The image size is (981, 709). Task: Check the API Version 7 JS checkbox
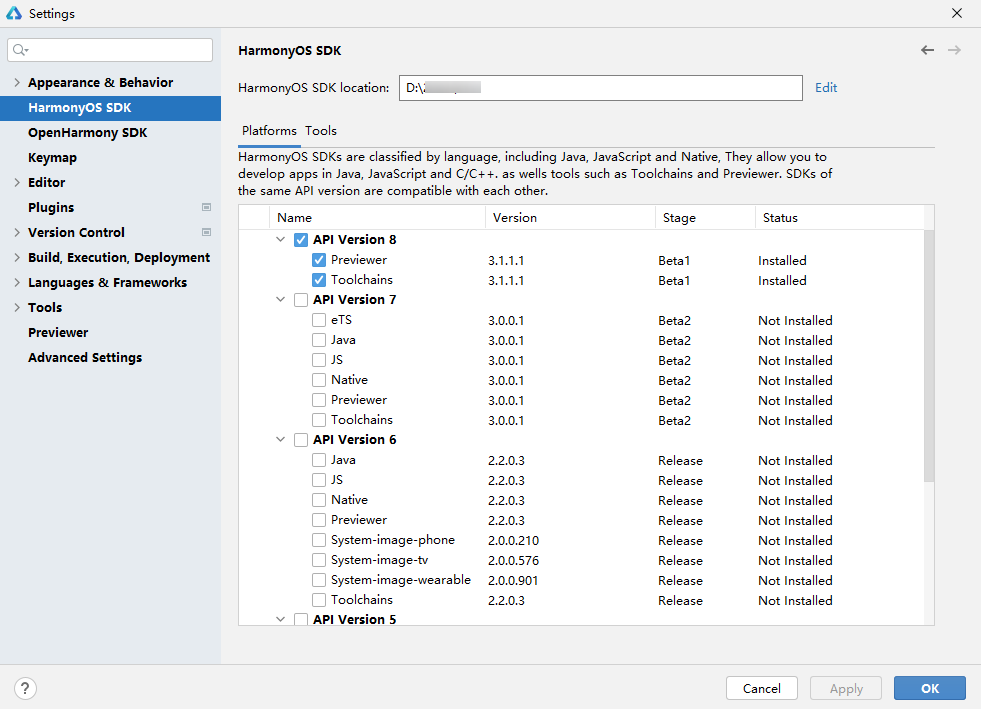(319, 360)
